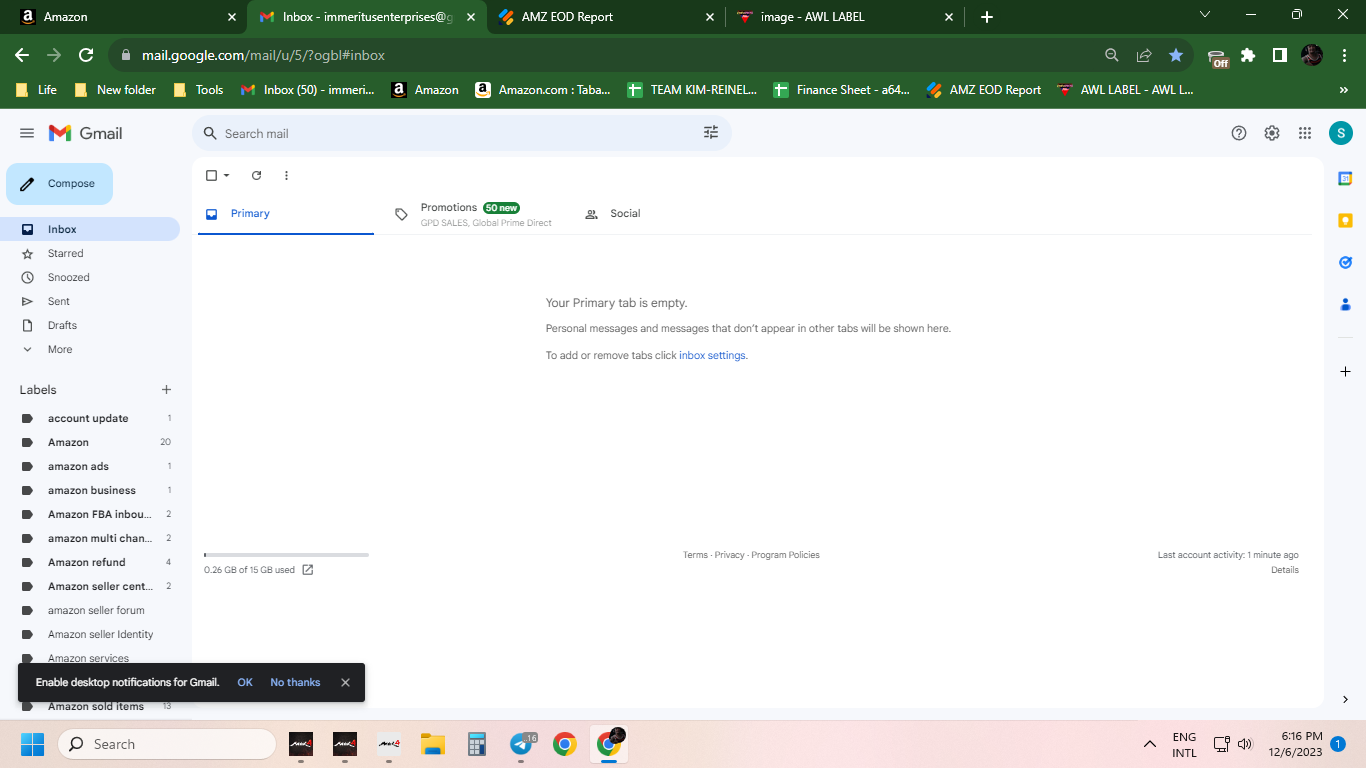Open Google apps grid
The width and height of the screenshot is (1366, 768).
point(1305,133)
